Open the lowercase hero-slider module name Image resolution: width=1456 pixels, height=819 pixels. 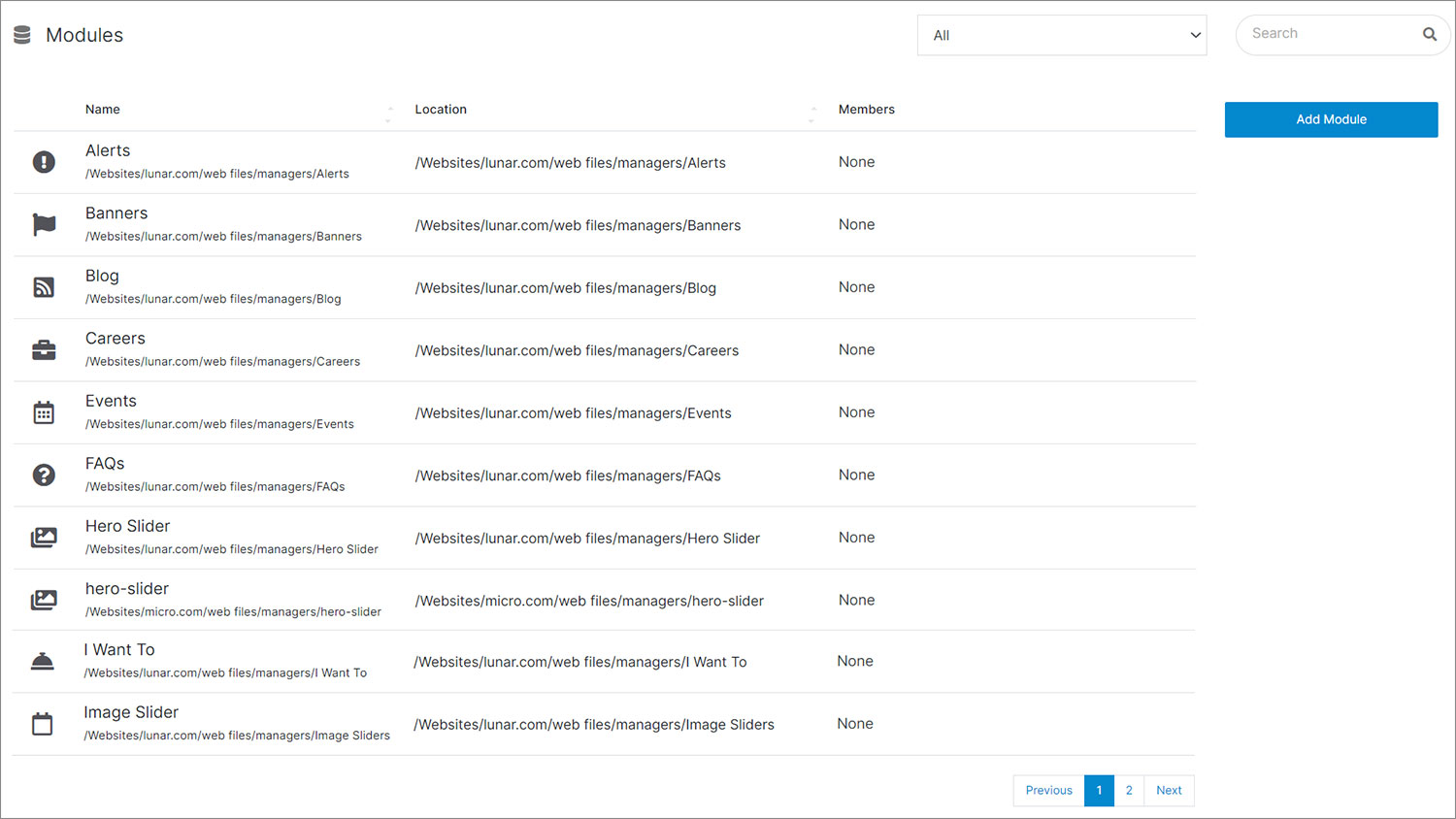click(x=127, y=589)
